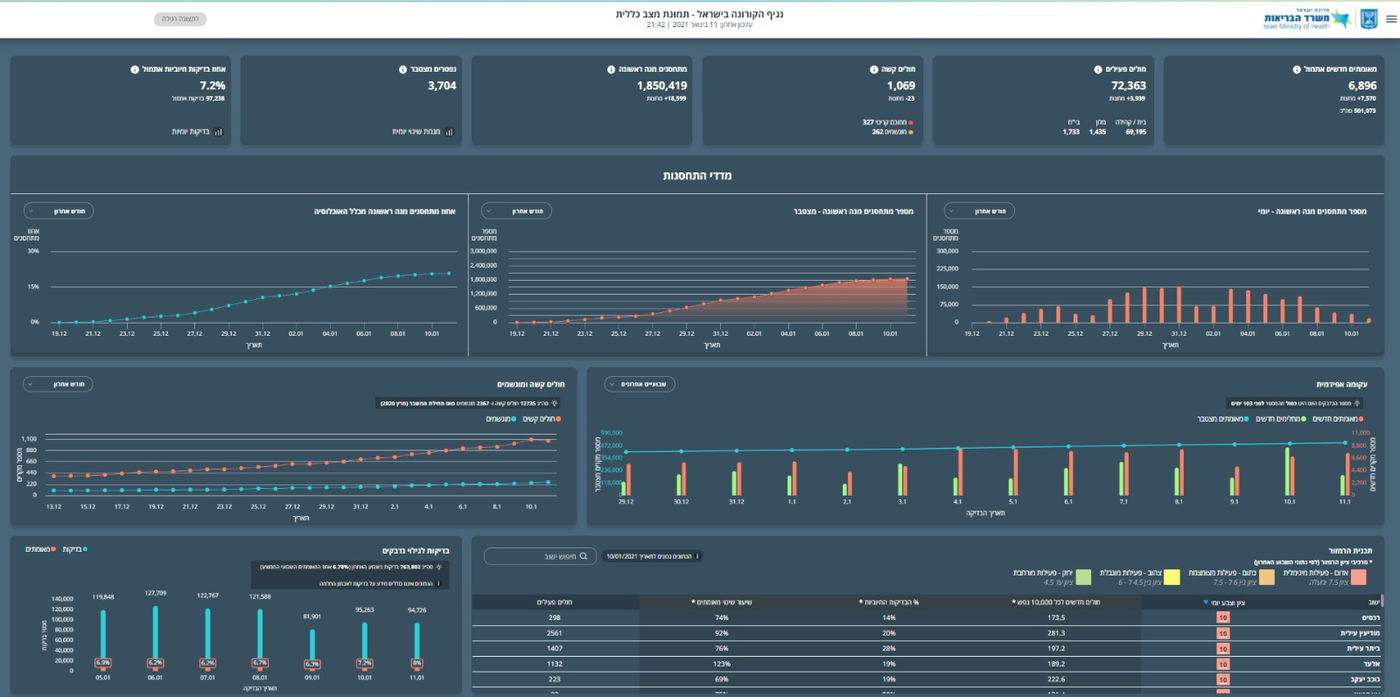Image resolution: width=1400 pixels, height=697 pixels.
Task: Click the 'לתצוגה נגישה' accessible view button
Action: coord(180,19)
